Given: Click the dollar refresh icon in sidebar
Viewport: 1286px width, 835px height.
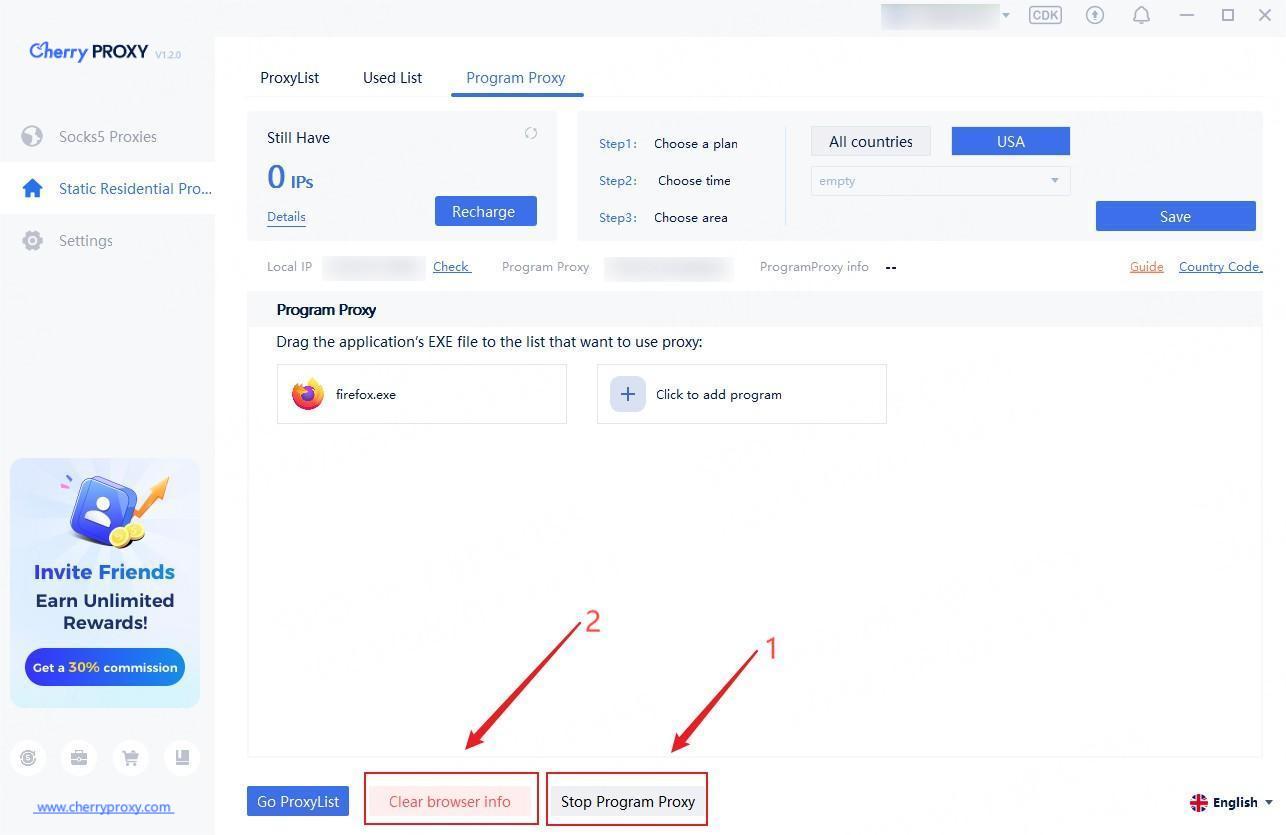Looking at the screenshot, I should [x=28, y=758].
